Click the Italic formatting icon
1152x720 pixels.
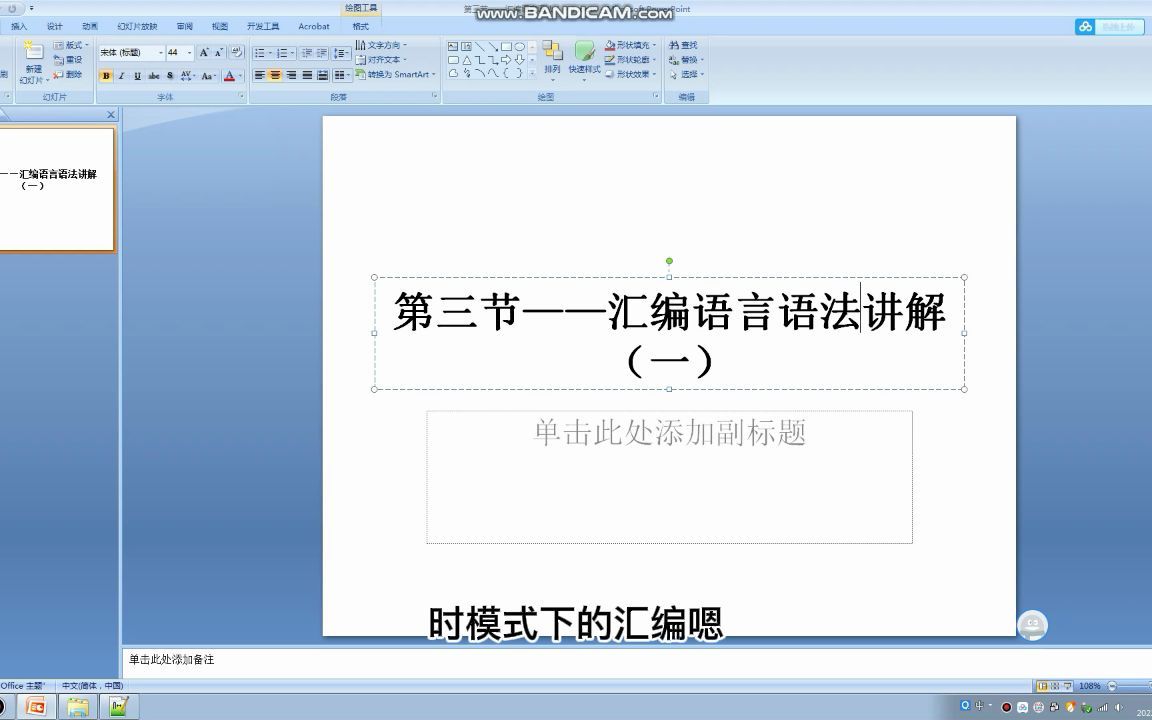(122, 75)
